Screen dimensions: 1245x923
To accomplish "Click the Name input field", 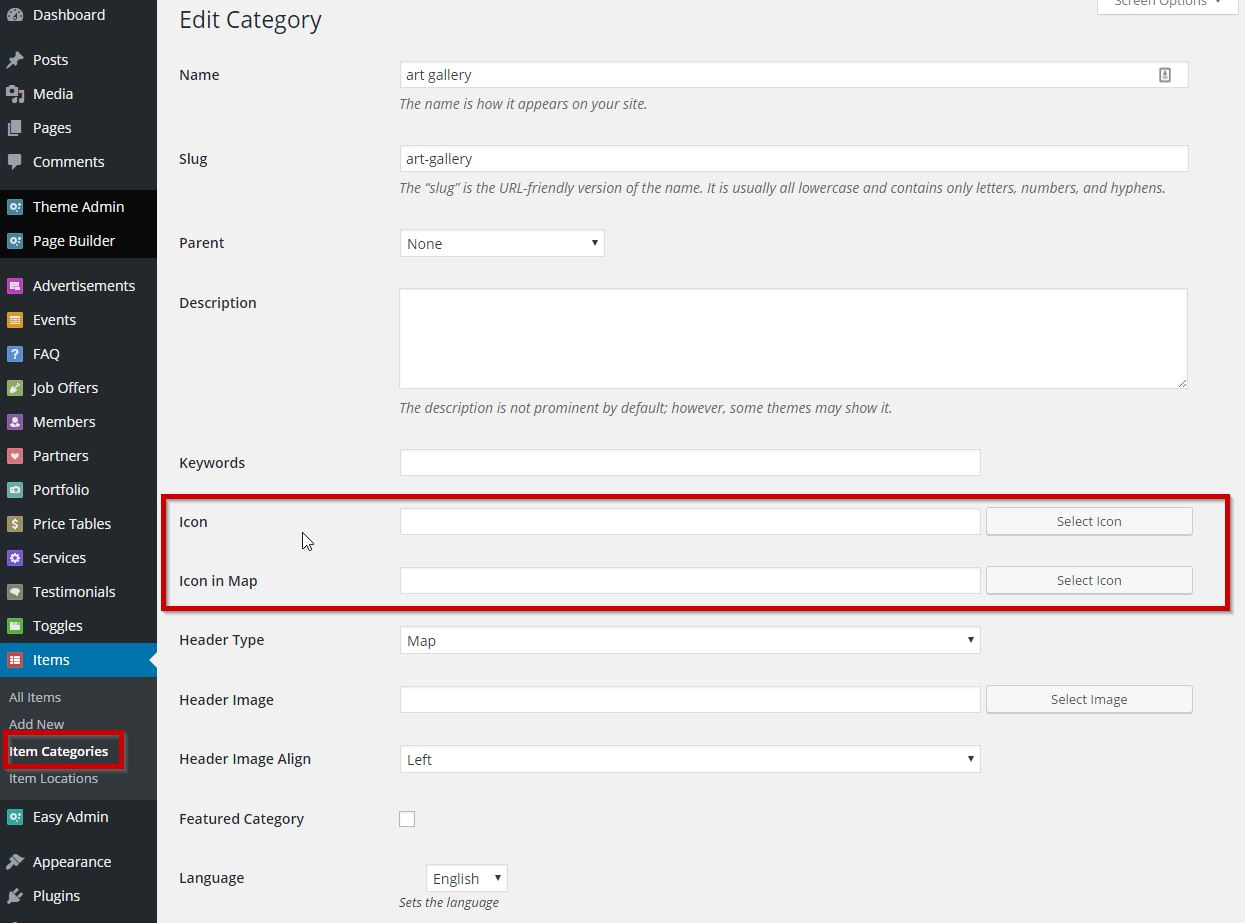I will point(794,75).
